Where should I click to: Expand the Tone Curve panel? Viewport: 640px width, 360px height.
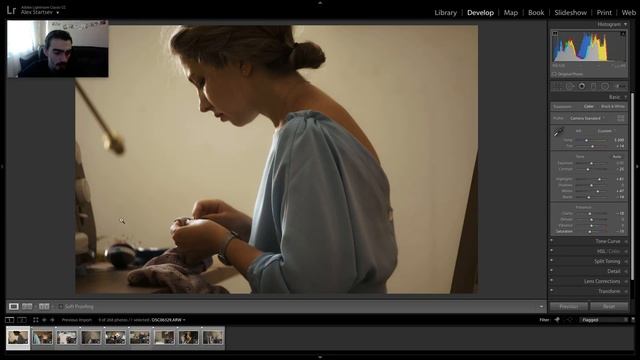(626, 241)
